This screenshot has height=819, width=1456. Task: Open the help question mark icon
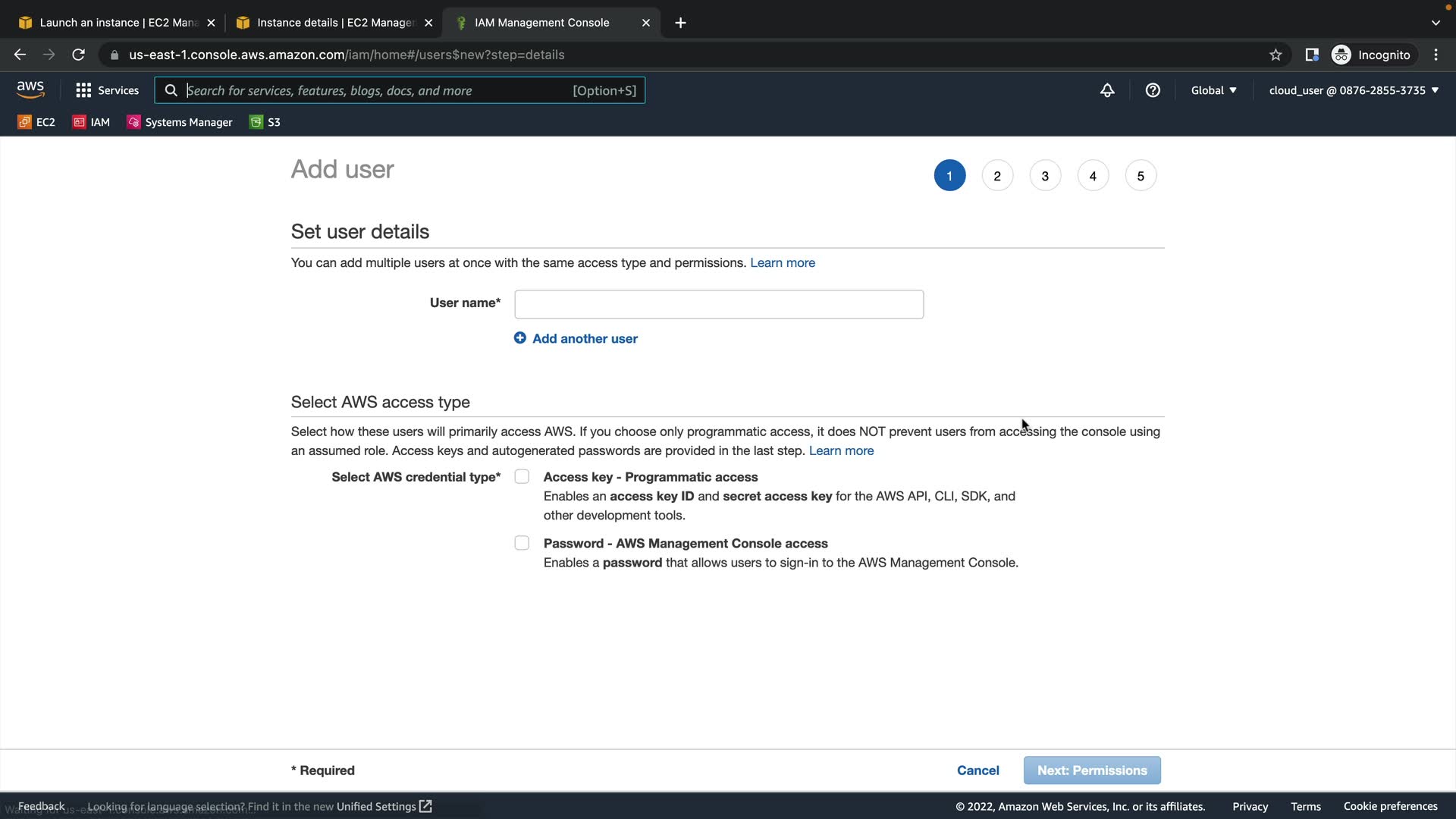[x=1153, y=90]
